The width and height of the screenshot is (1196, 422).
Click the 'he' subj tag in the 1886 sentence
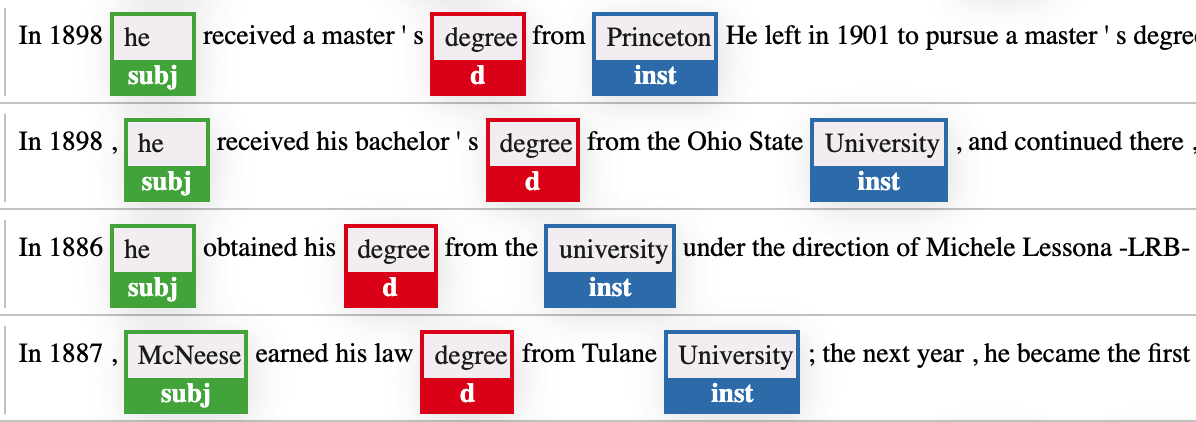(x=153, y=266)
